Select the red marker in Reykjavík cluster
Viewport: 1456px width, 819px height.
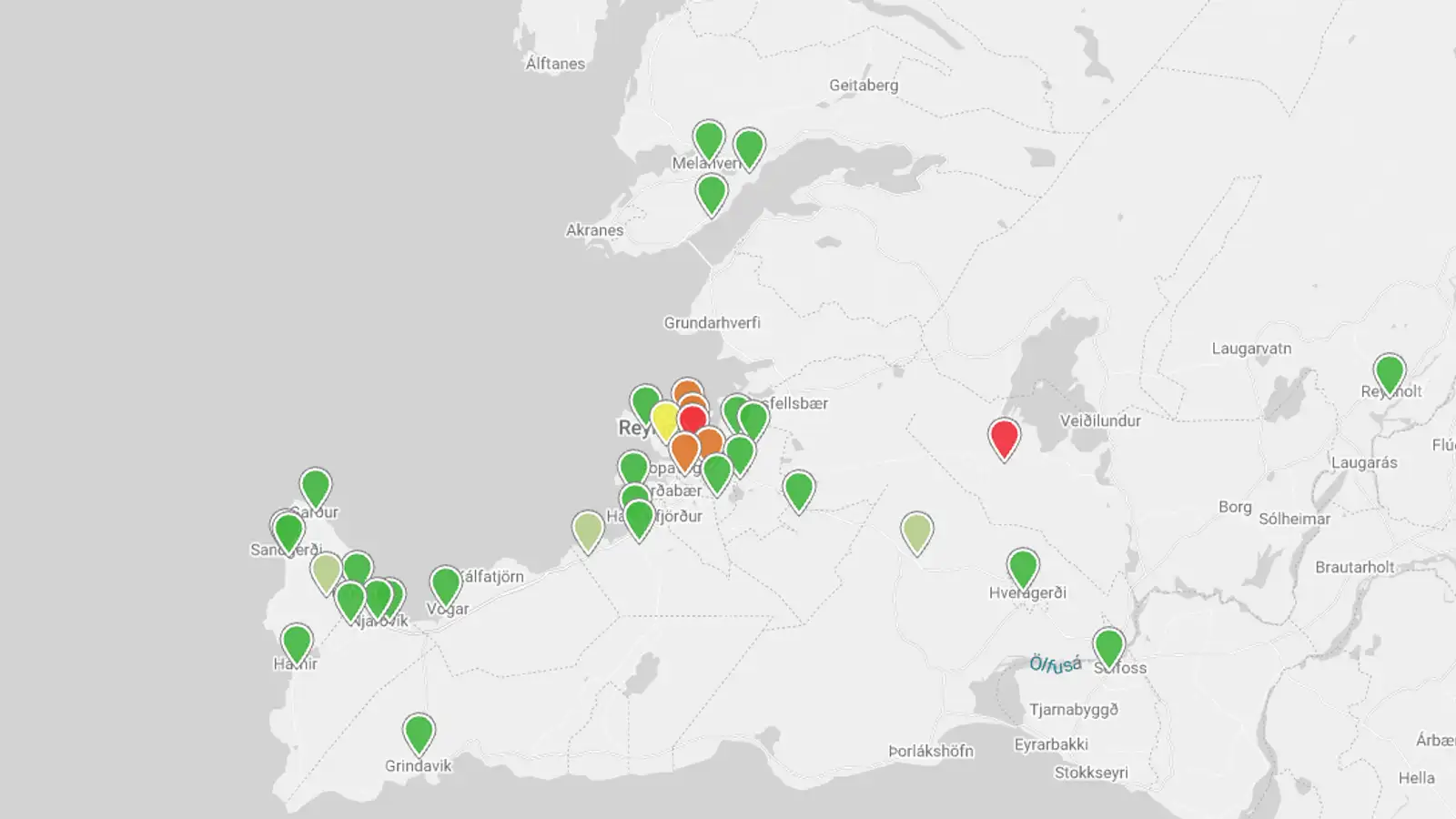[x=693, y=420]
